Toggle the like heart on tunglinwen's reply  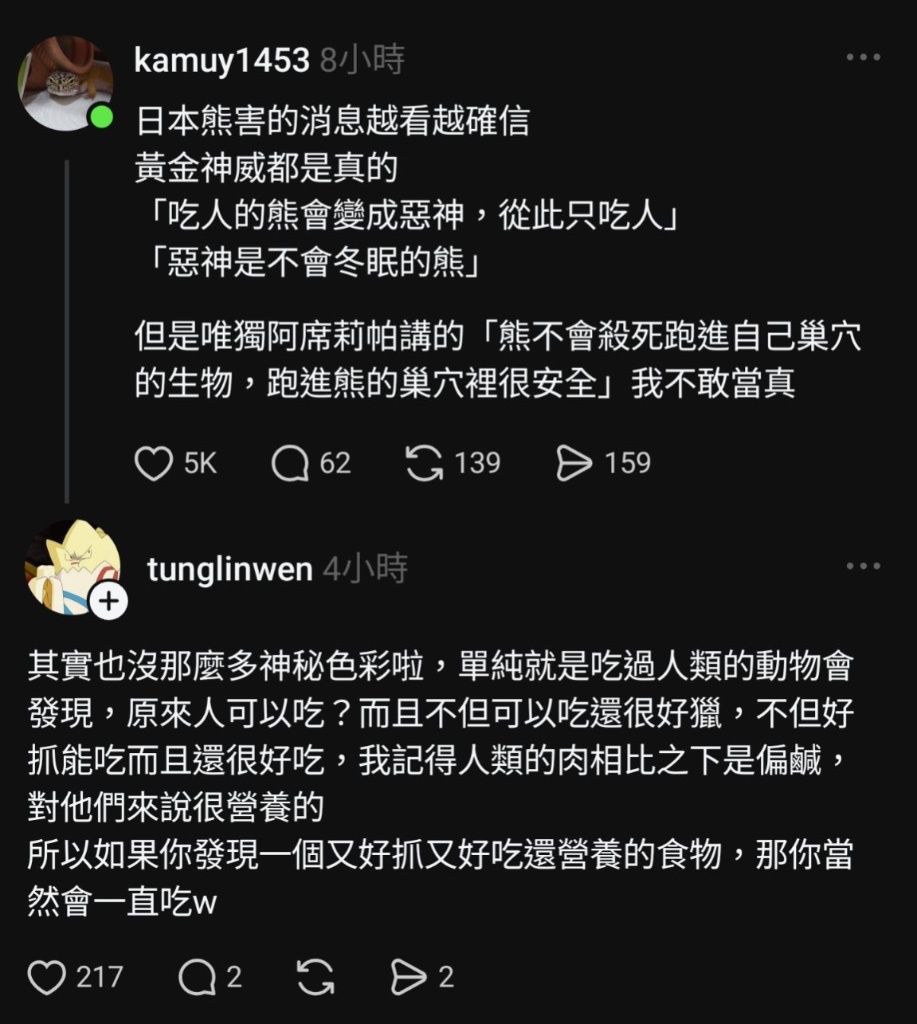tap(46, 977)
